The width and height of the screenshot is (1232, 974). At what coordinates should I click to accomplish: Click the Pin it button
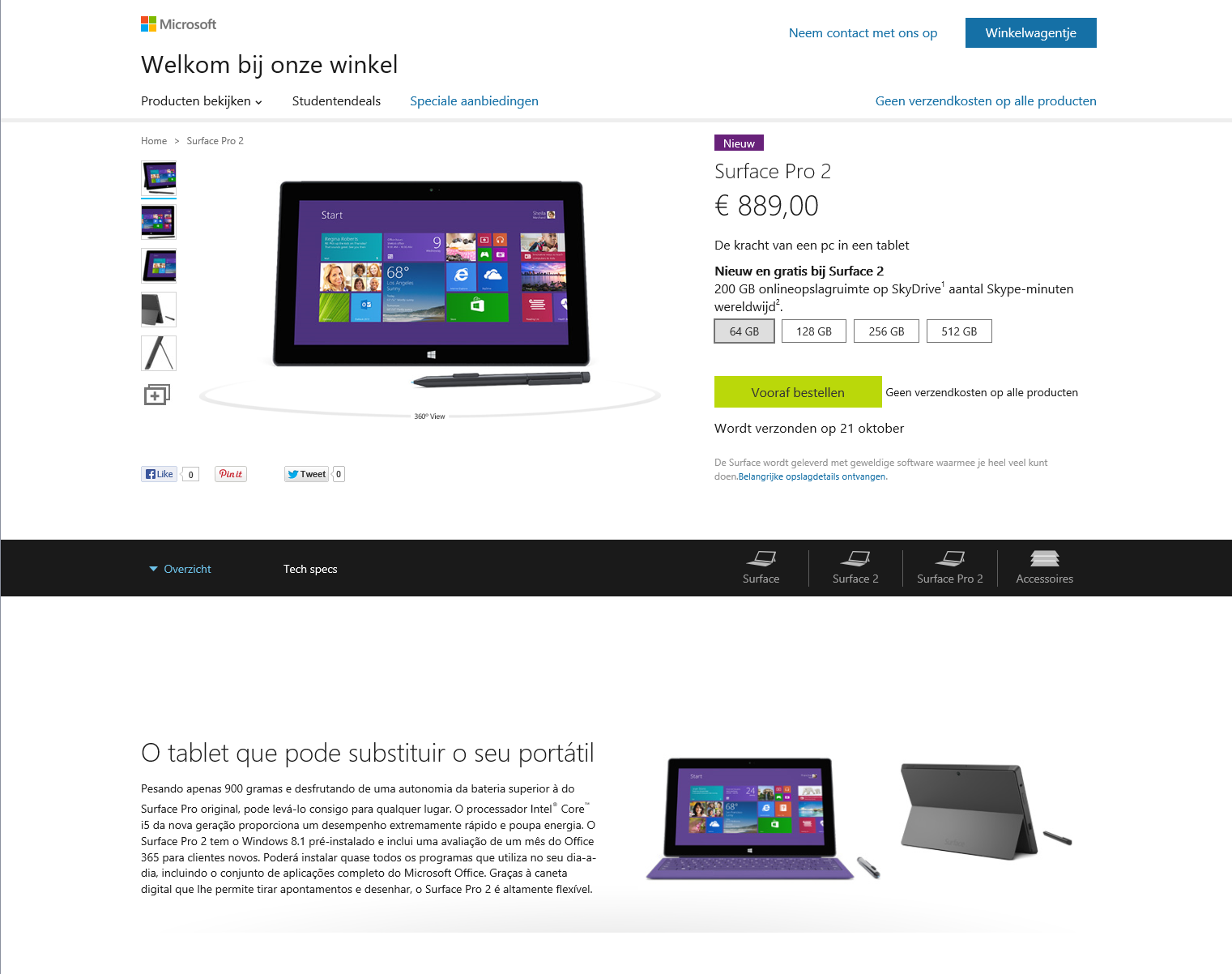click(231, 474)
